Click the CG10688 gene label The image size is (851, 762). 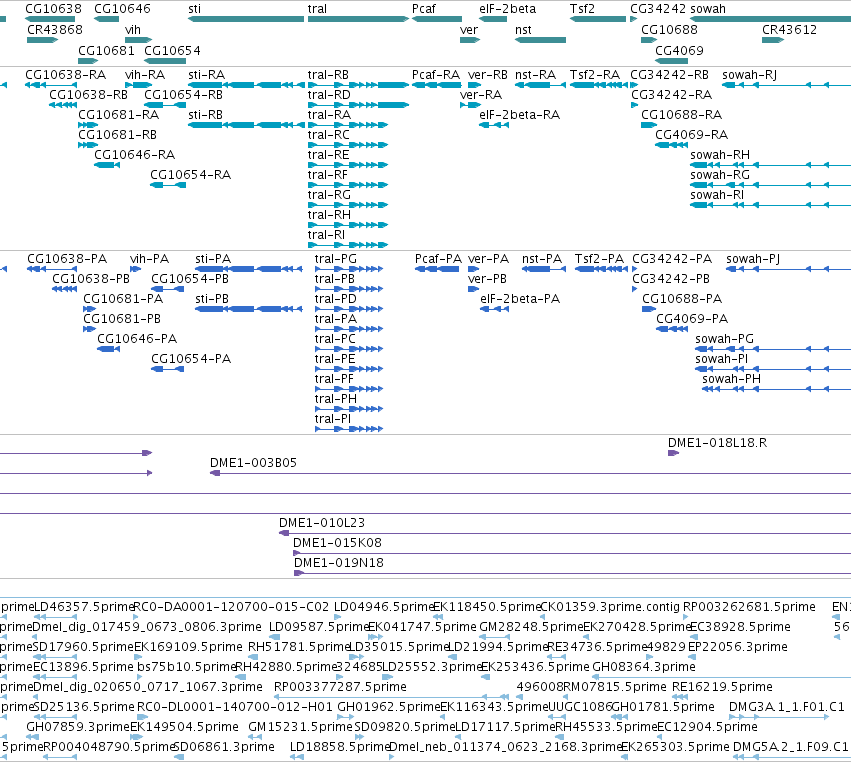pyautogui.click(x=669, y=29)
